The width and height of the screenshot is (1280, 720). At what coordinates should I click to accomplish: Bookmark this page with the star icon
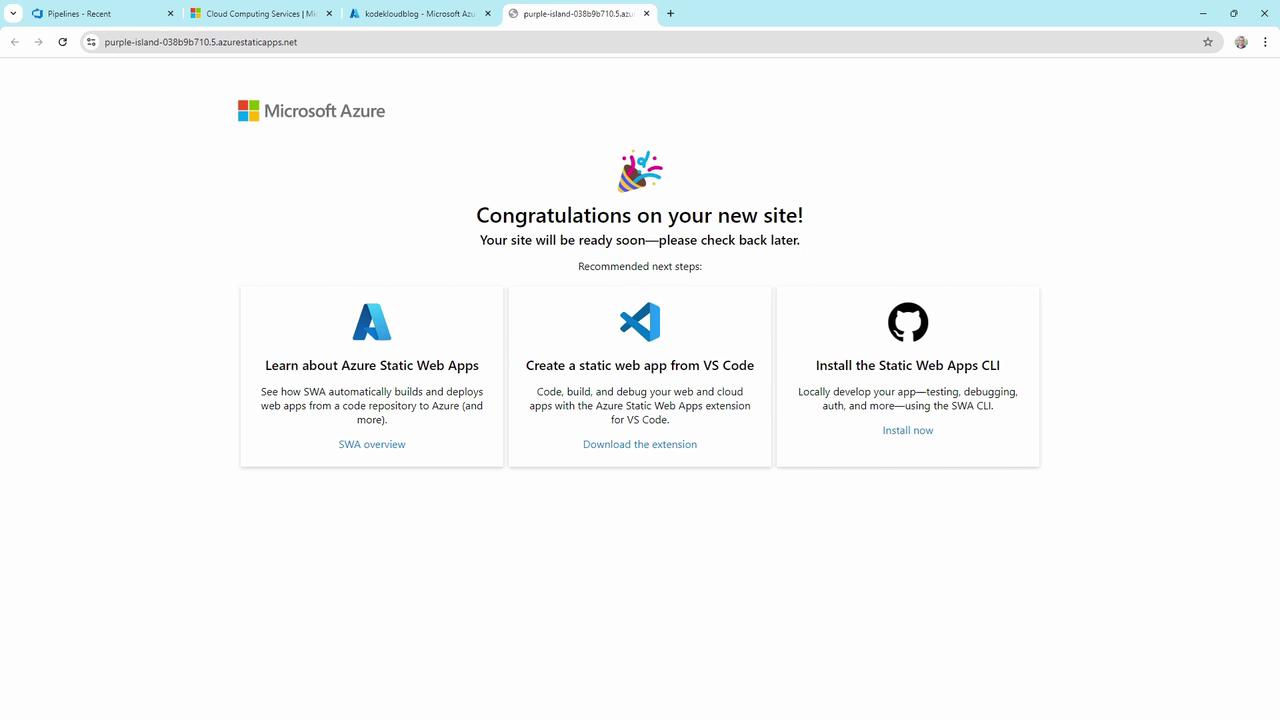(1208, 42)
